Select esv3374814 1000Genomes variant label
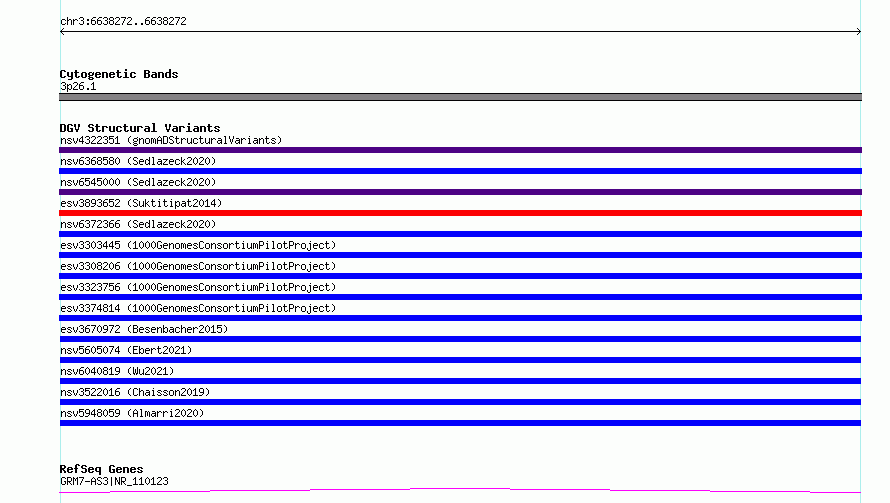Screen dimensions: 890x503 coord(198,308)
